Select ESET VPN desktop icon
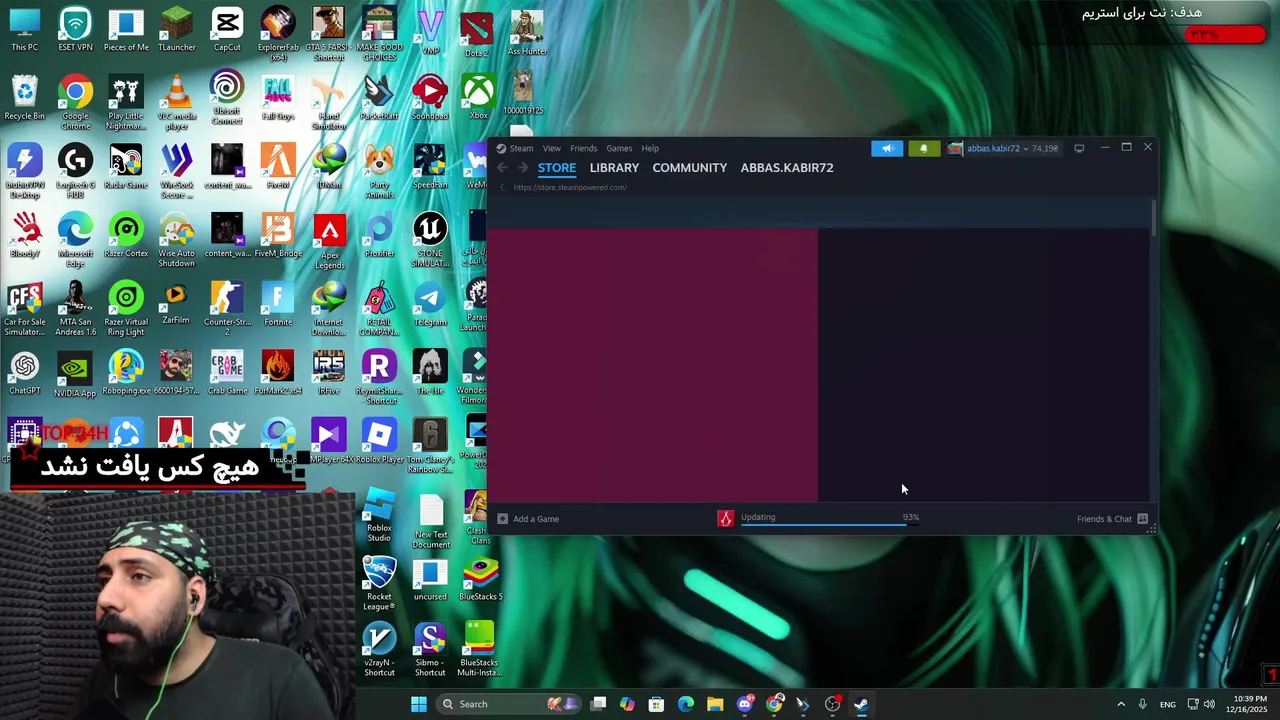The image size is (1280, 720). coord(75,30)
